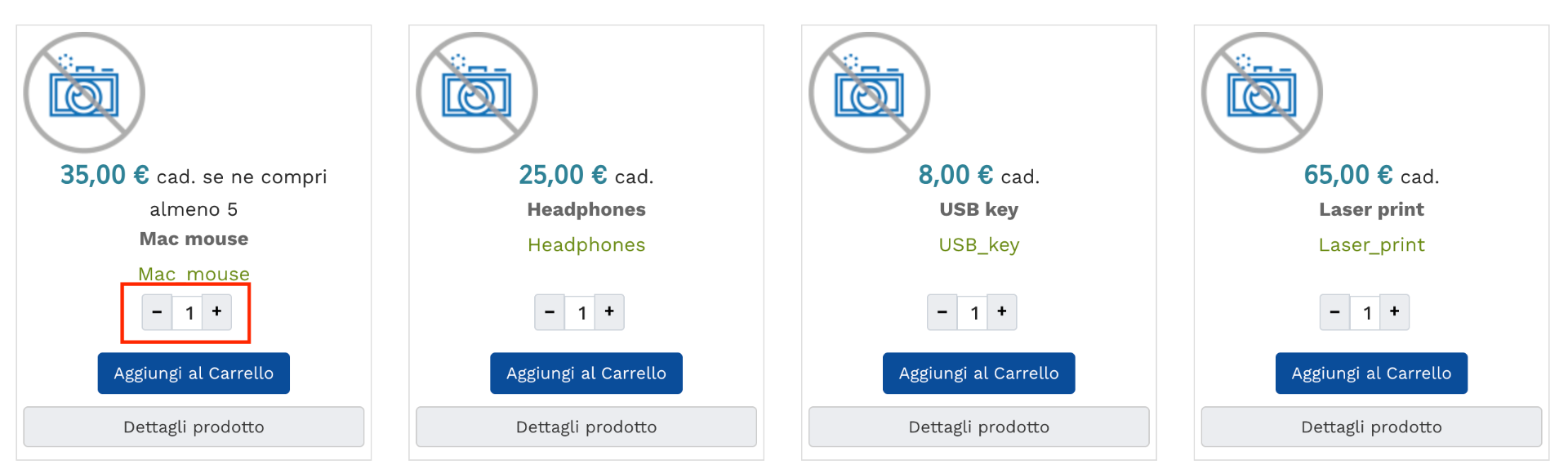
Task: Click the Mac mouse placeholder image
Action: pos(84,92)
